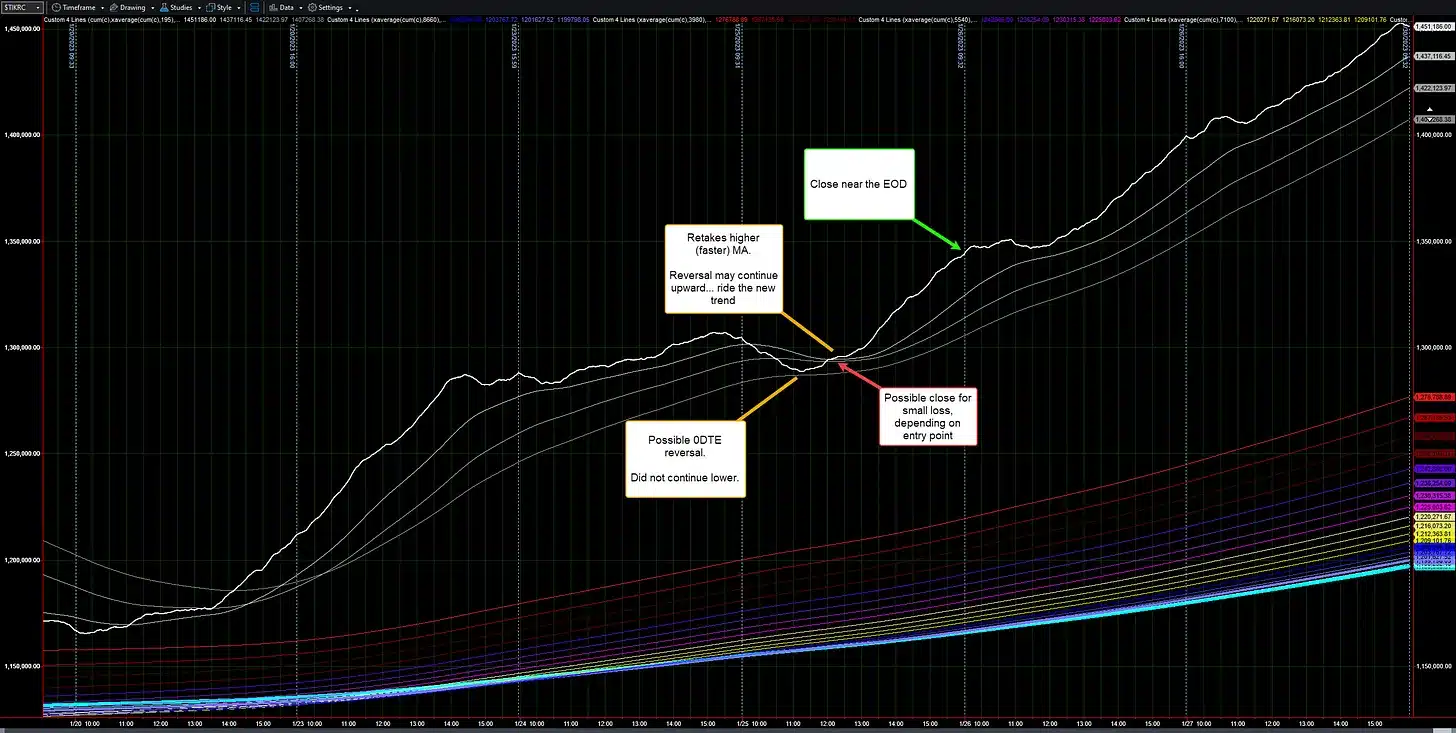This screenshot has height=733, width=1456.
Task: Expand the Studies dropdown arrow
Action: [199, 8]
